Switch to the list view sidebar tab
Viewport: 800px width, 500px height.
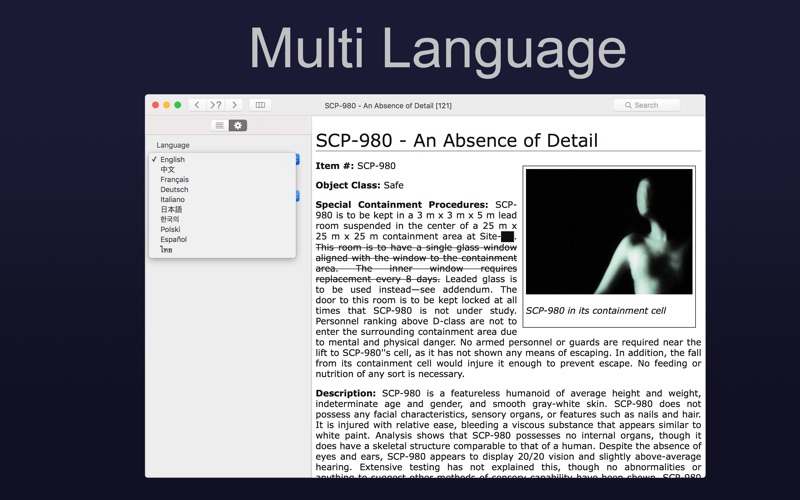coord(220,126)
